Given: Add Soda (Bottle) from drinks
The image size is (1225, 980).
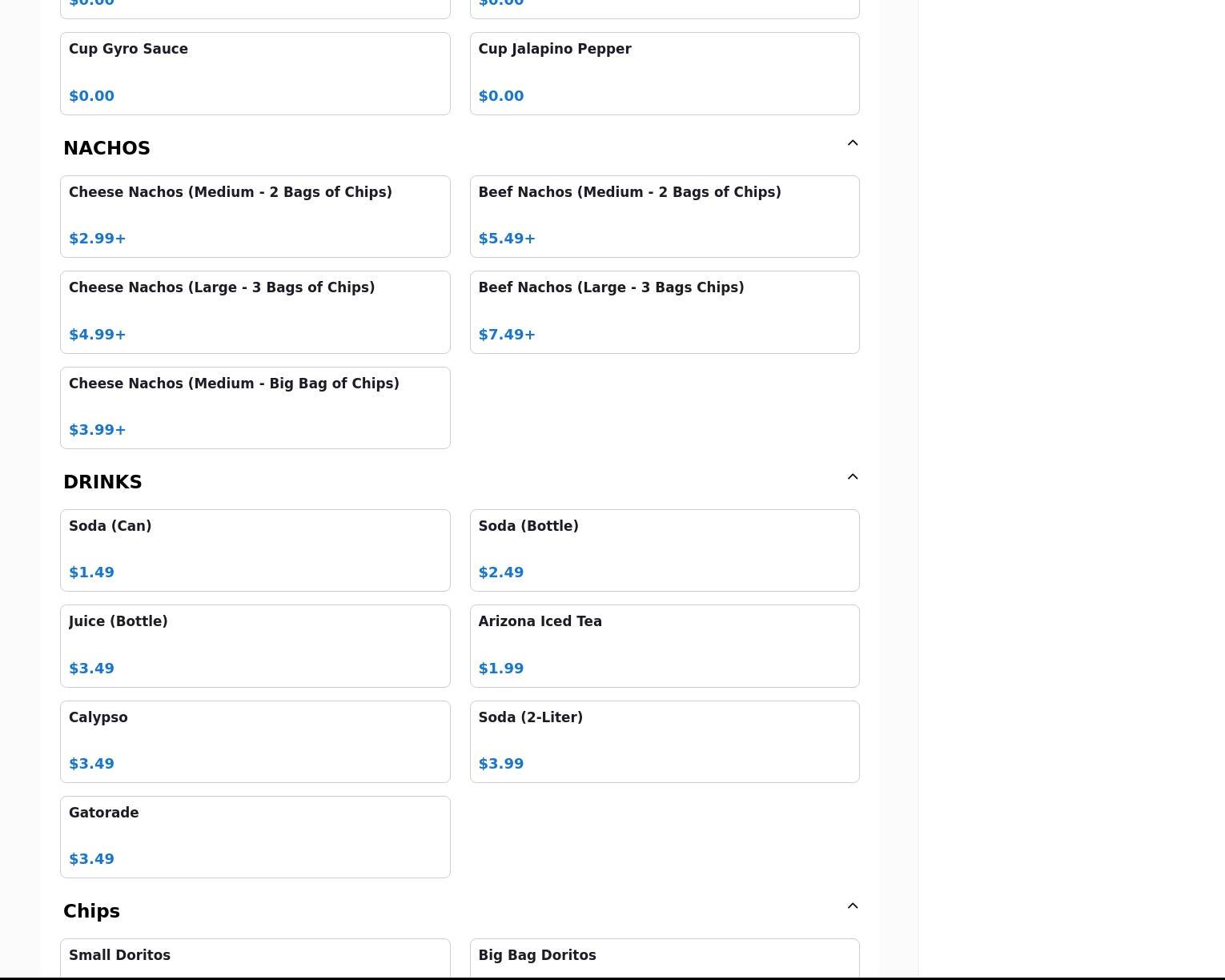Looking at the screenshot, I should 665,551.
